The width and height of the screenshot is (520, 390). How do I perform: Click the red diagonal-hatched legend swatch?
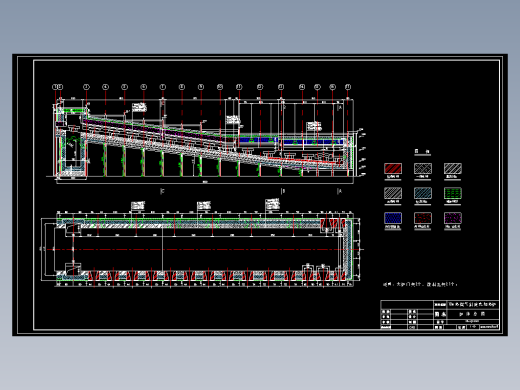point(393,168)
